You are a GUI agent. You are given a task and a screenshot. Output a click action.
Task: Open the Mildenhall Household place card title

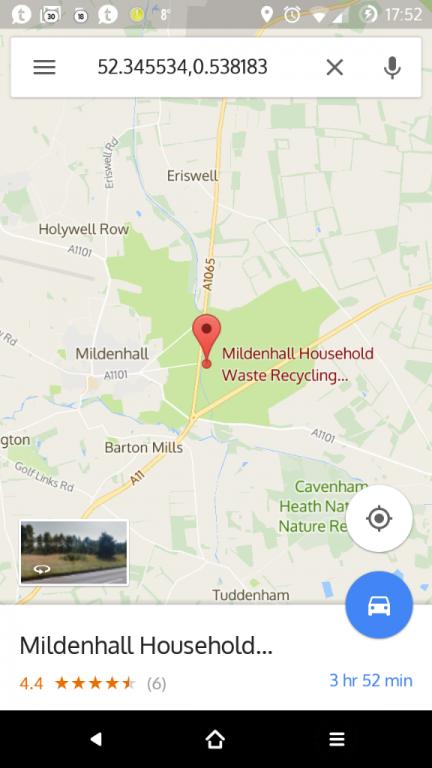coord(146,646)
